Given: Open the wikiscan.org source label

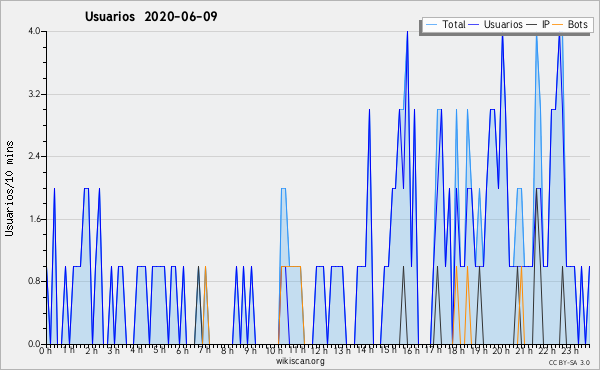Looking at the screenshot, I should coord(300,361).
